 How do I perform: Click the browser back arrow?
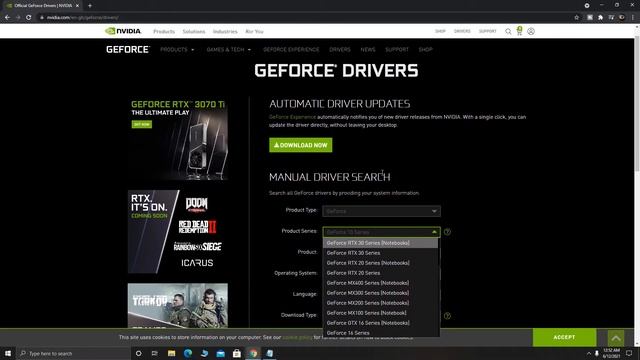(7, 18)
